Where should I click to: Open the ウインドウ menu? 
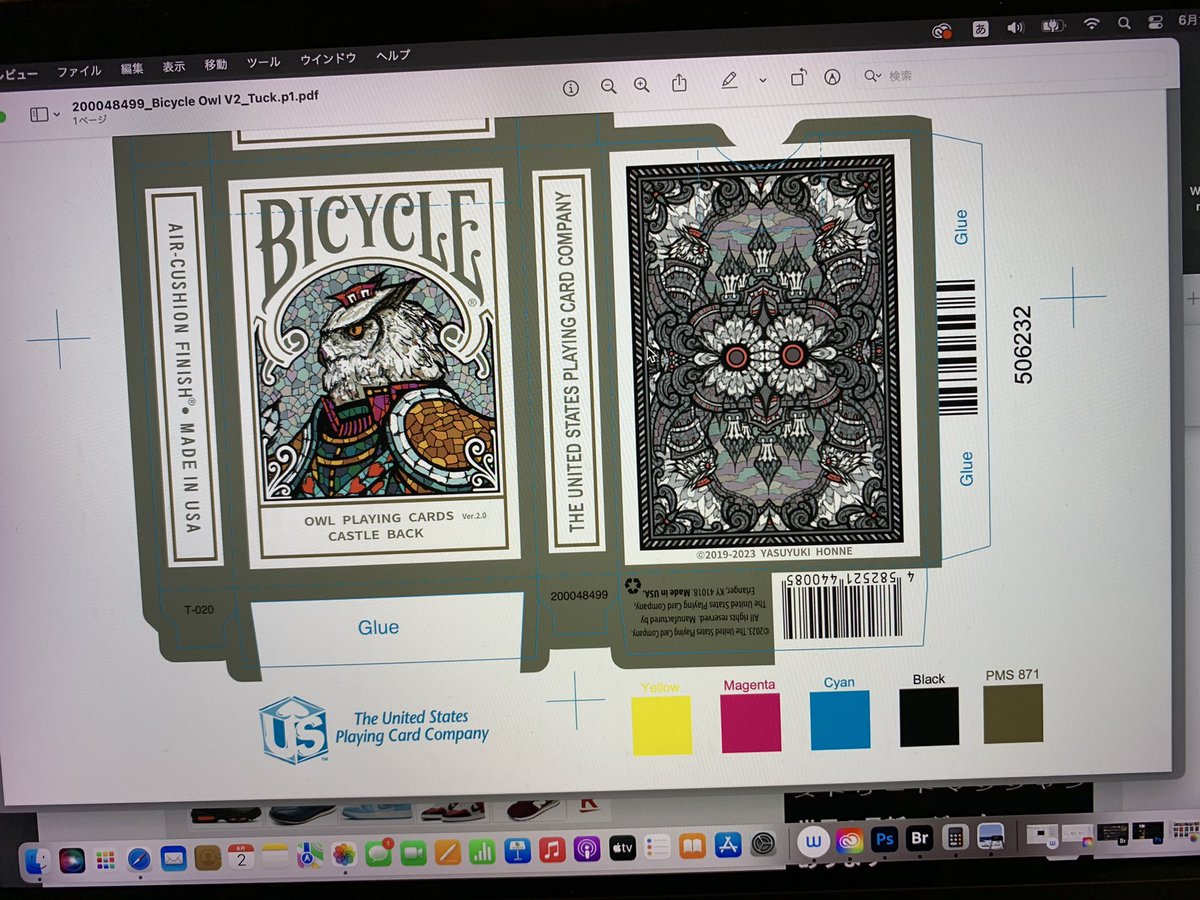coord(328,59)
